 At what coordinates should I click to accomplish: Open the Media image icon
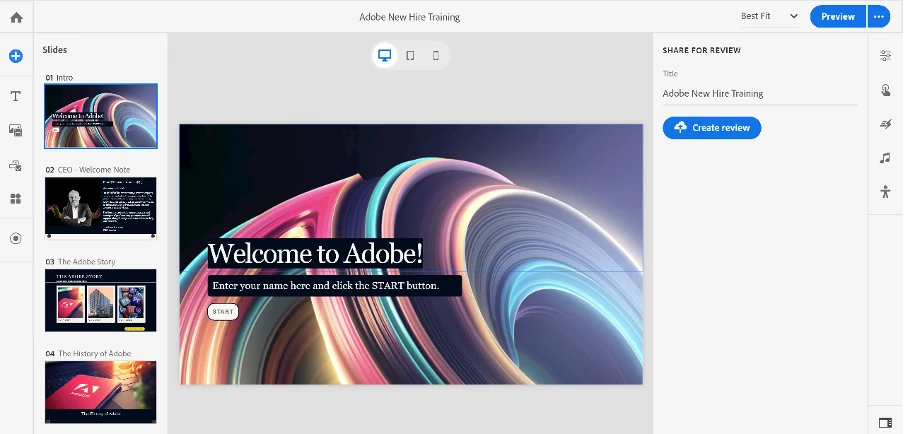coord(16,130)
